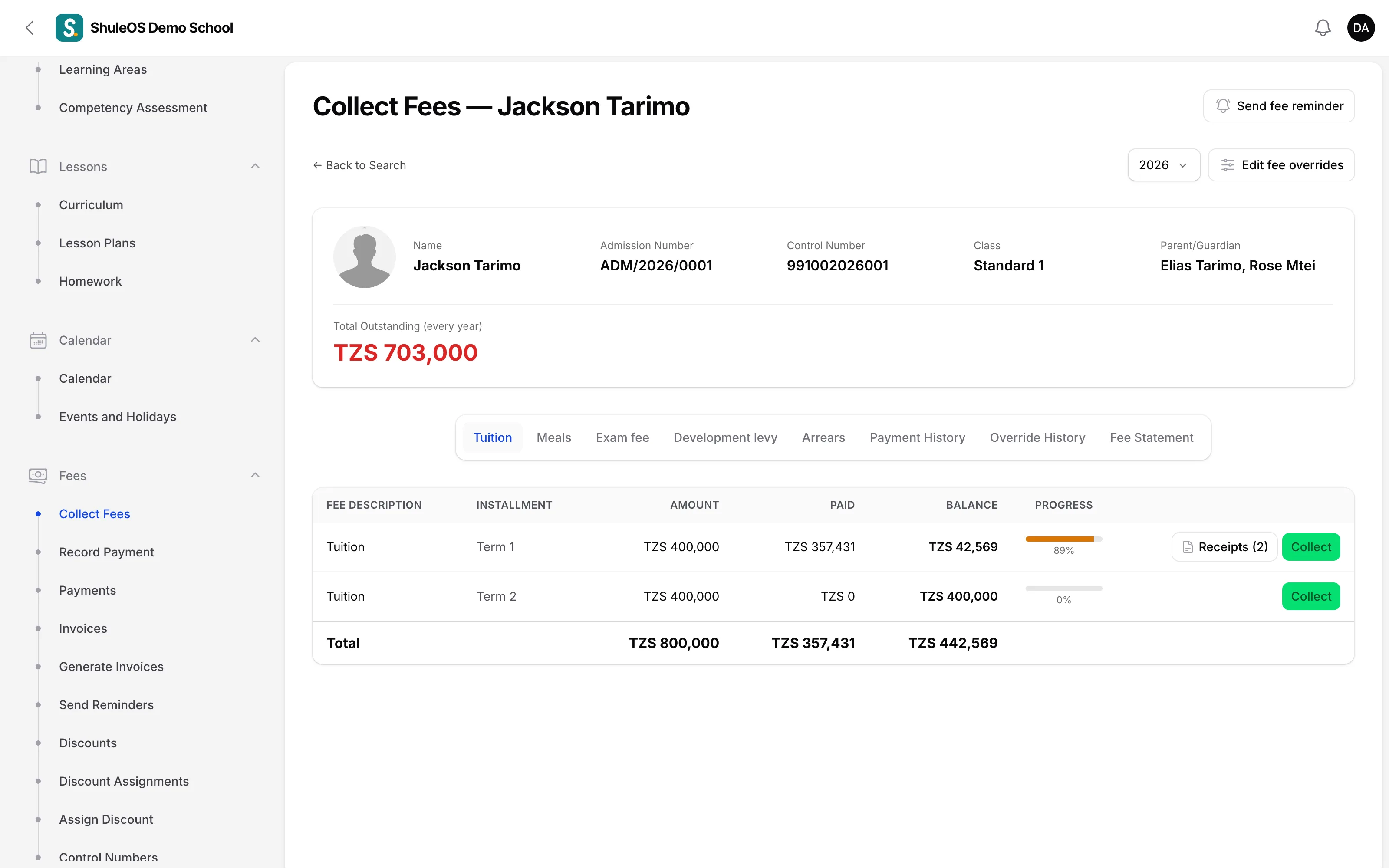Click control number 991002026001

click(x=837, y=266)
